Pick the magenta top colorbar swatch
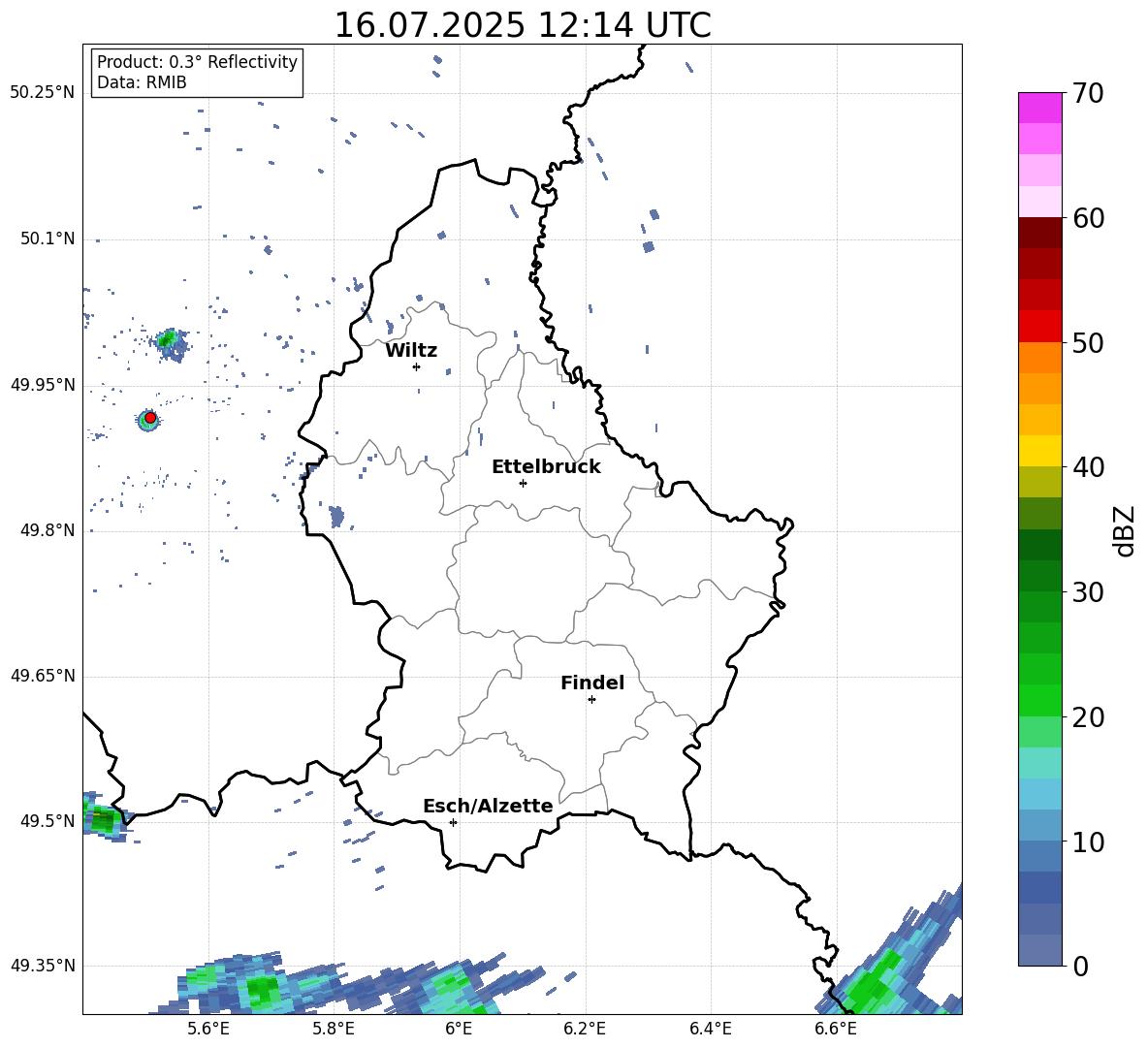The image size is (1148, 1048). pos(1039,108)
